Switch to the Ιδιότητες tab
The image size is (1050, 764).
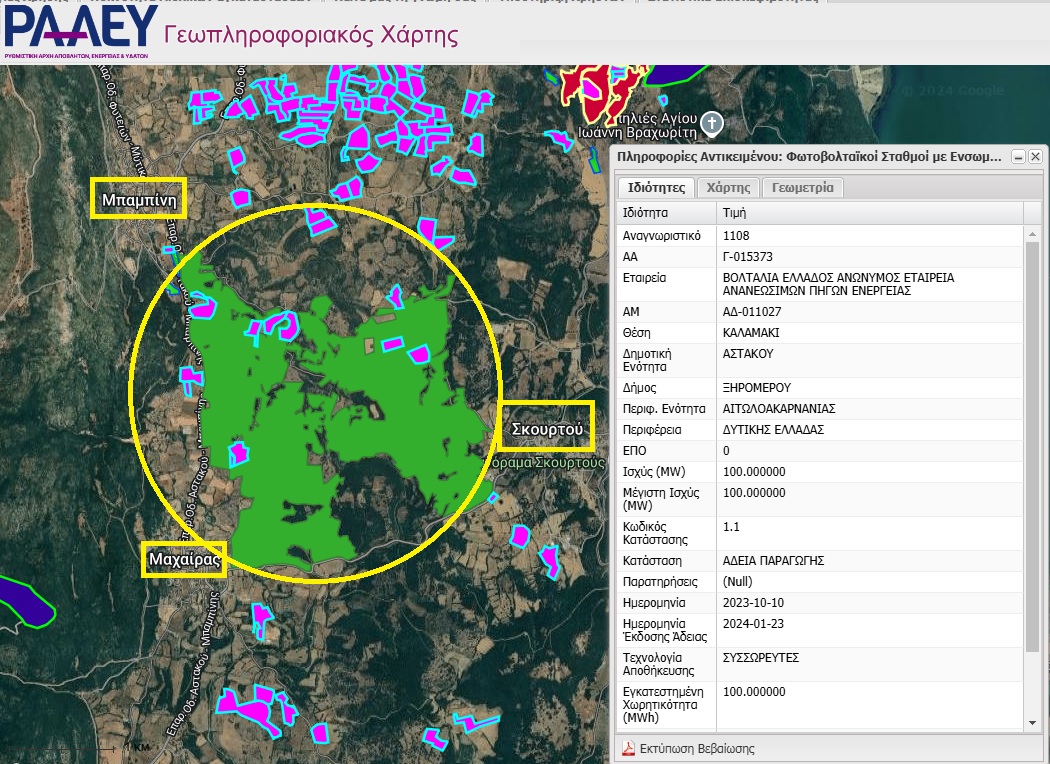654,188
